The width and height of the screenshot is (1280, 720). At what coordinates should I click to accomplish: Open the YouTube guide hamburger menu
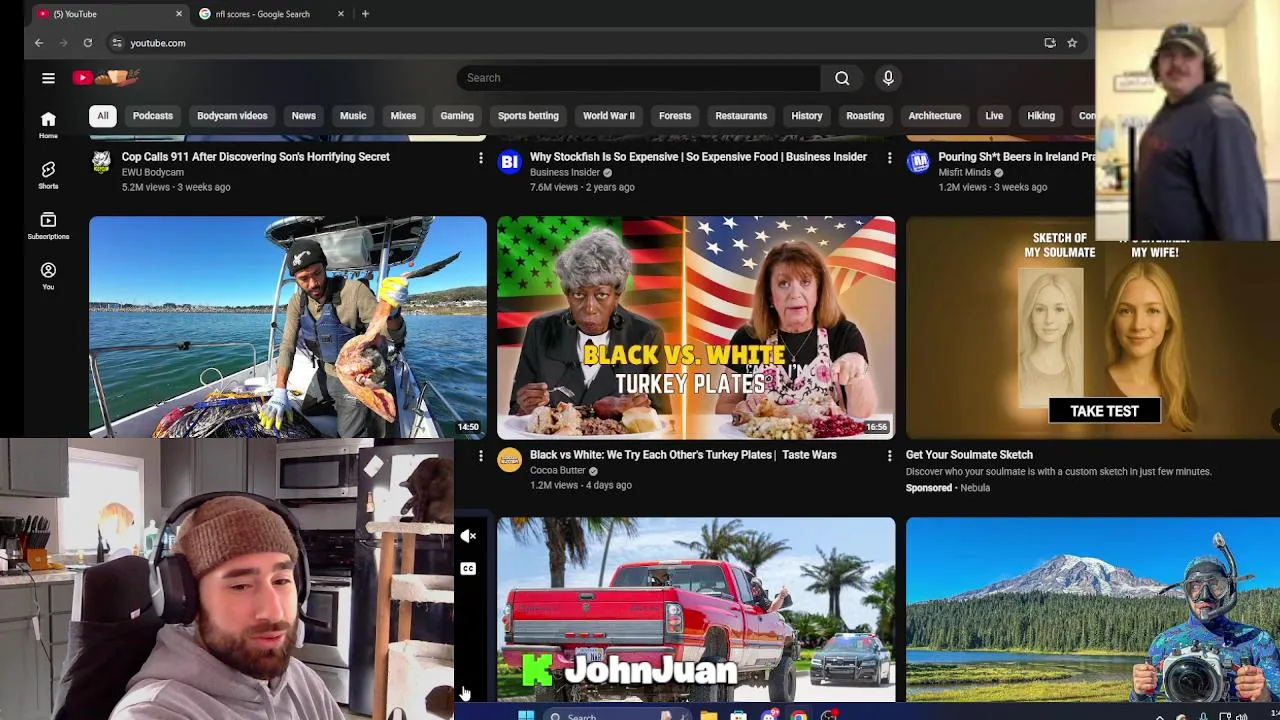pos(48,78)
